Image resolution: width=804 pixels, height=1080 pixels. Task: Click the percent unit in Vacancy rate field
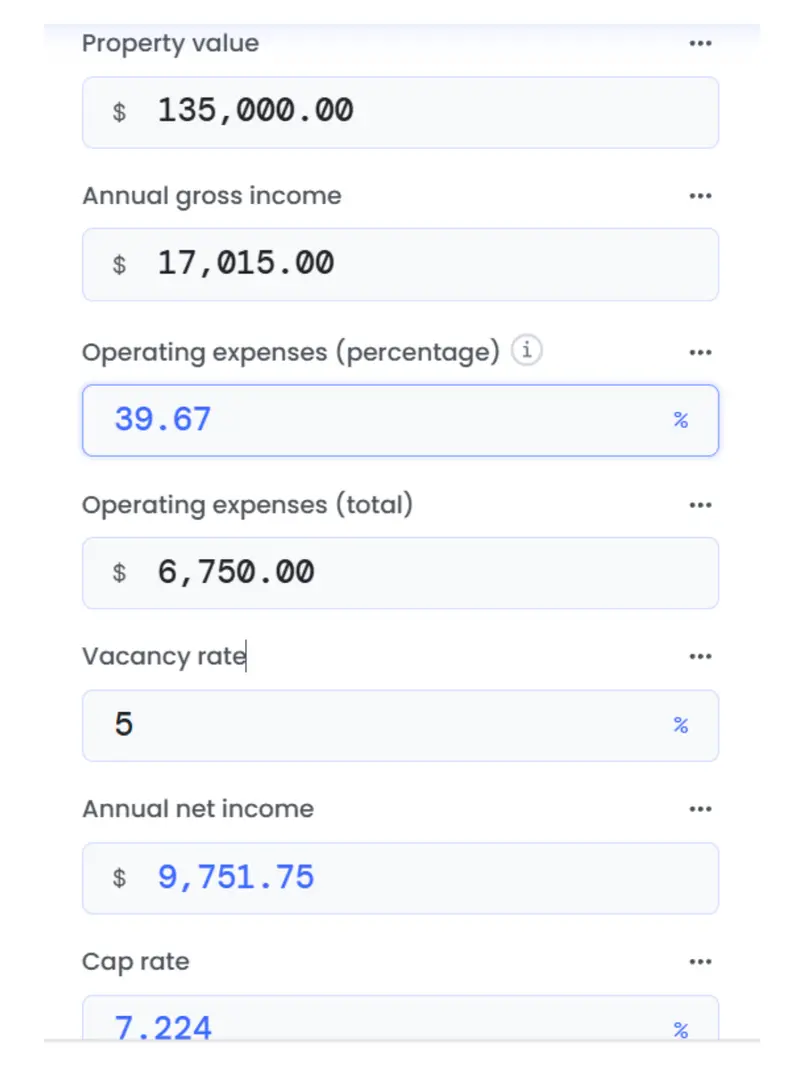click(x=681, y=725)
